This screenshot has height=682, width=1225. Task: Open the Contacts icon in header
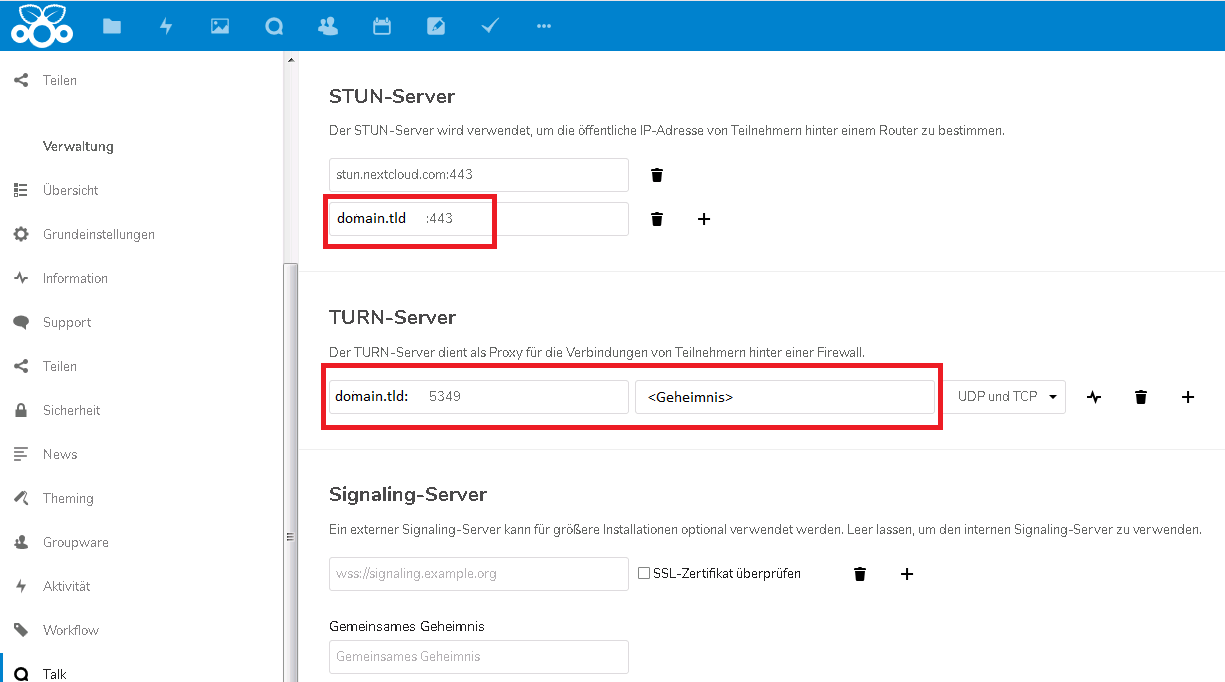pyautogui.click(x=328, y=26)
